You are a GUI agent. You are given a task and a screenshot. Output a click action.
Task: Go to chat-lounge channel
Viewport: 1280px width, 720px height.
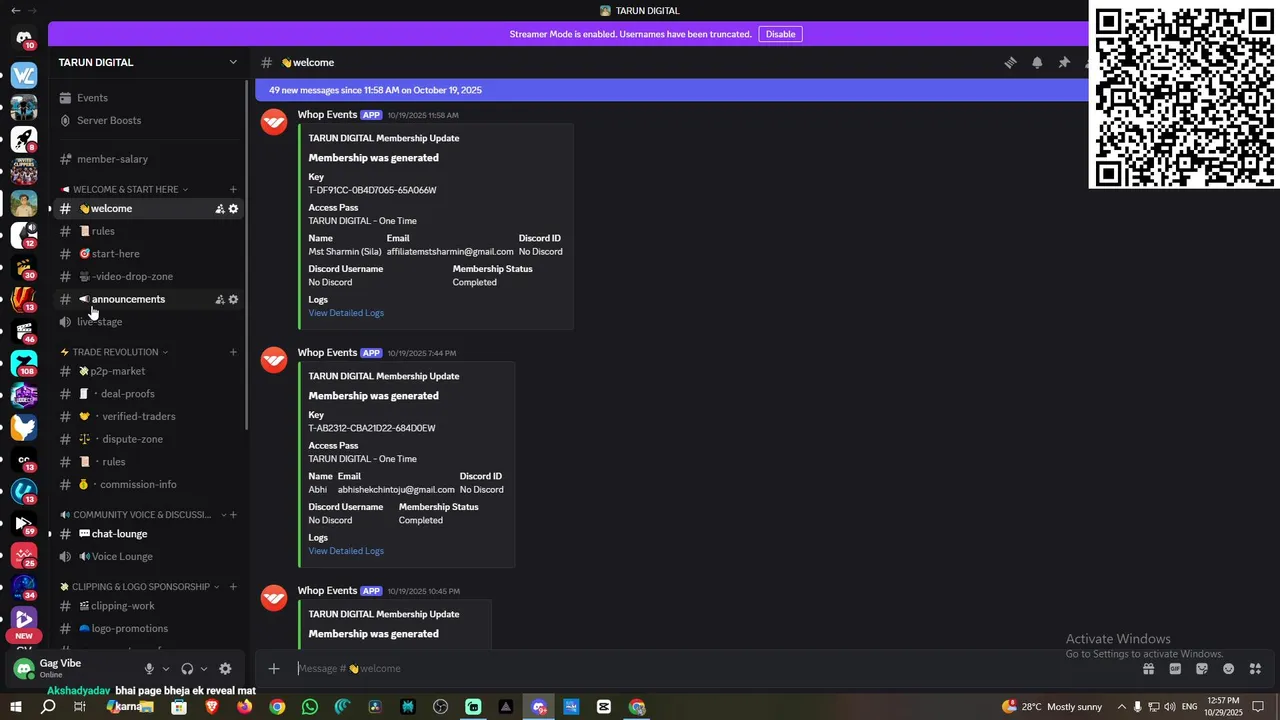pyautogui.click(x=148, y=534)
